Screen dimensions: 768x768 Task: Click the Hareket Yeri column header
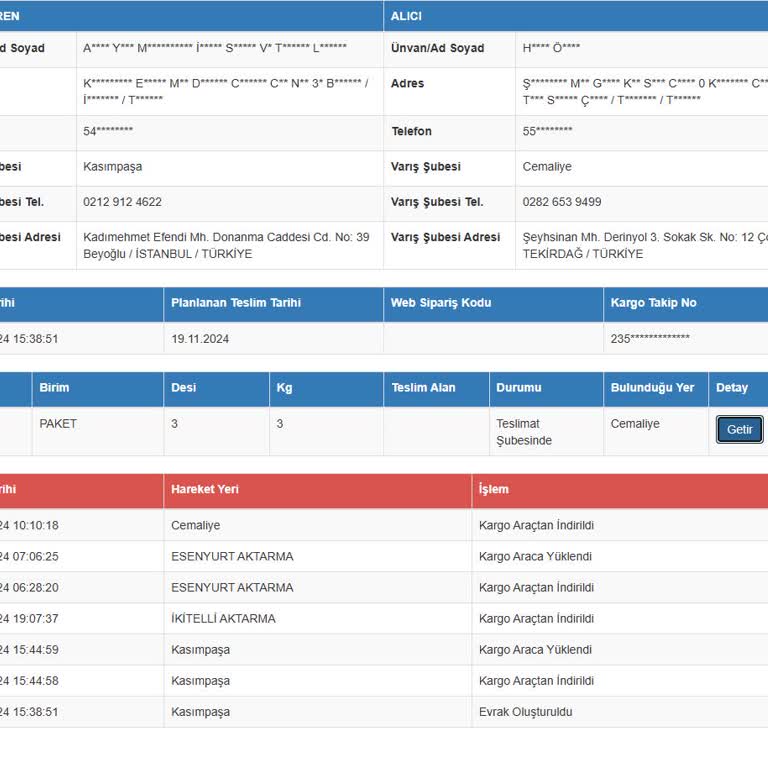point(204,489)
